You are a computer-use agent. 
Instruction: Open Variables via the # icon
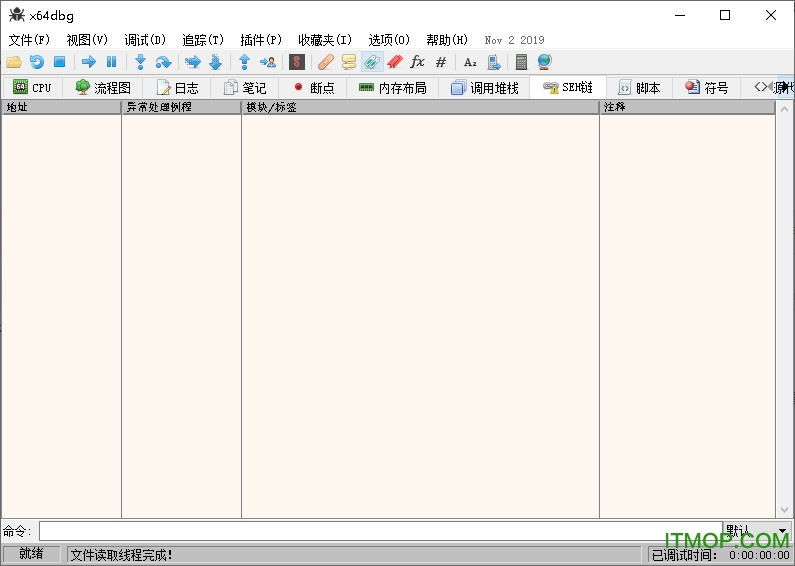coord(441,62)
